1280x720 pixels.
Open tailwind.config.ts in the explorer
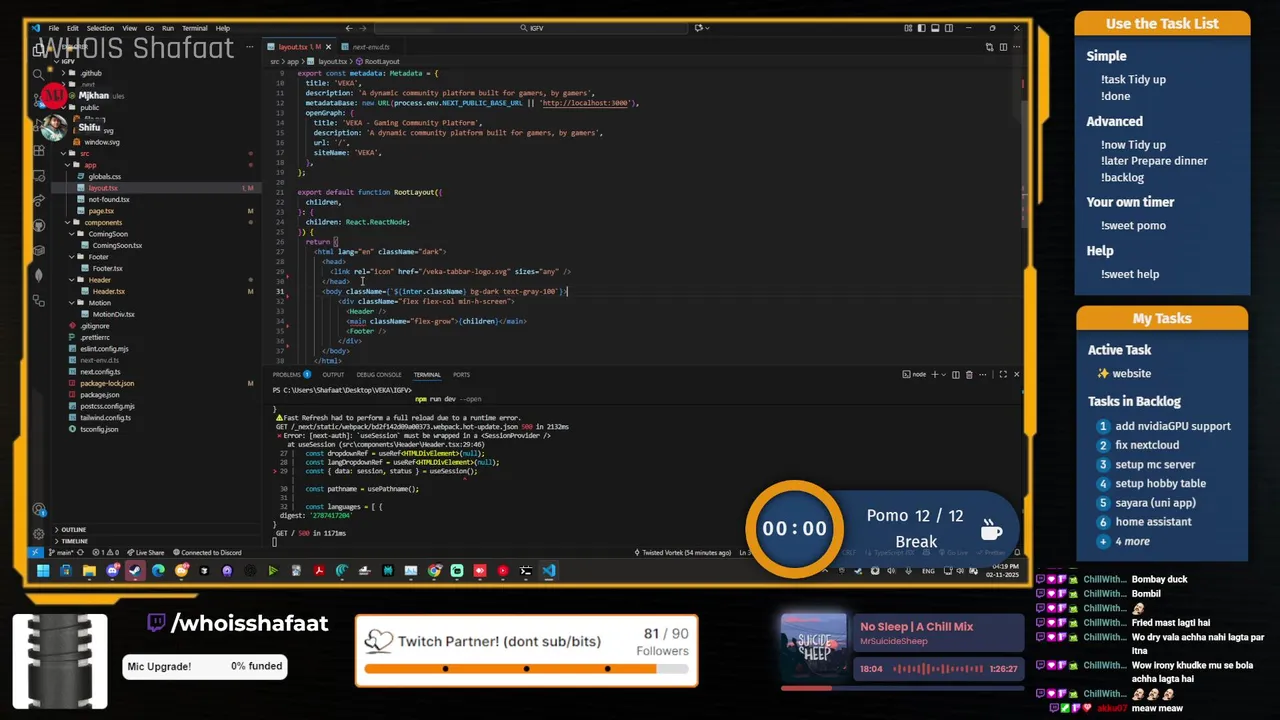point(105,418)
